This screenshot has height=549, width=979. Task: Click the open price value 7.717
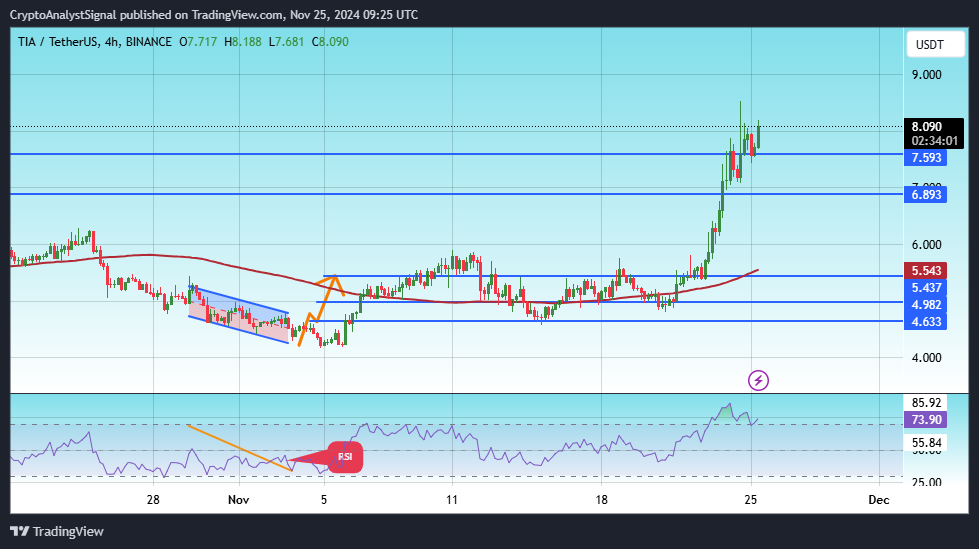point(202,42)
